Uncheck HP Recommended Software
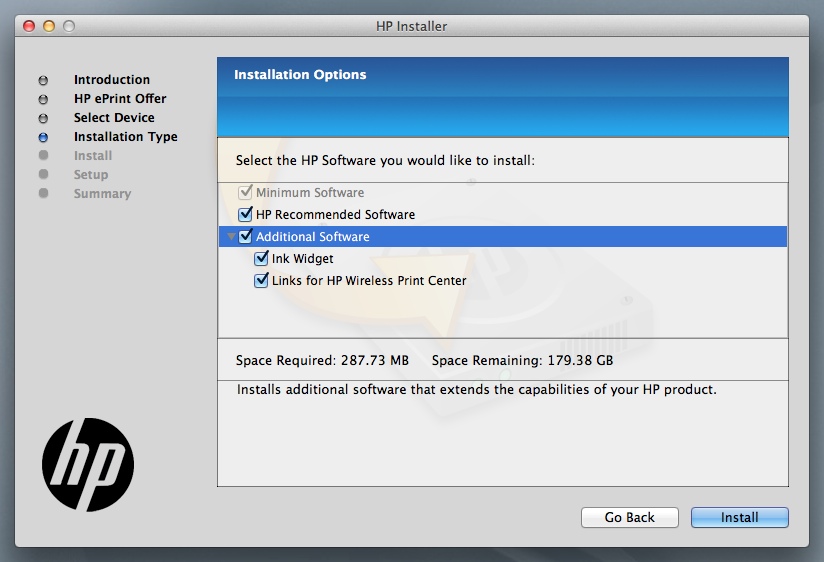This screenshot has width=824, height=562. coord(245,215)
